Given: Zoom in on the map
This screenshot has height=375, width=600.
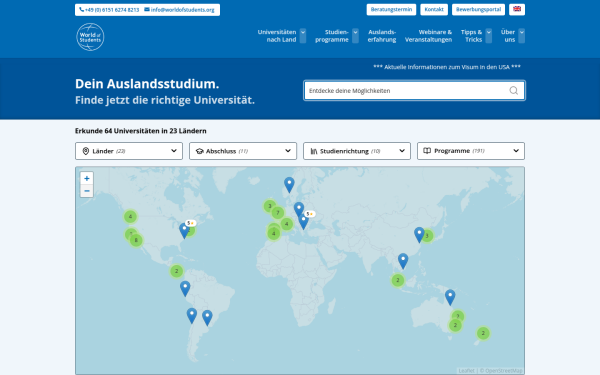Looking at the screenshot, I should 87,178.
